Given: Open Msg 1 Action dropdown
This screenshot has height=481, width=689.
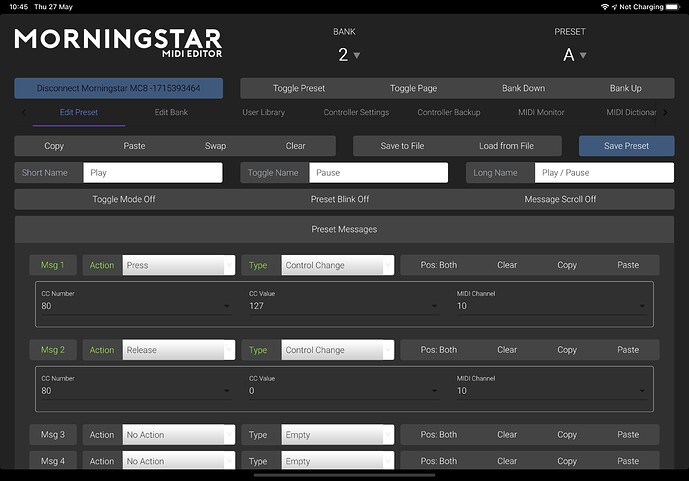Looking at the screenshot, I should point(179,265).
